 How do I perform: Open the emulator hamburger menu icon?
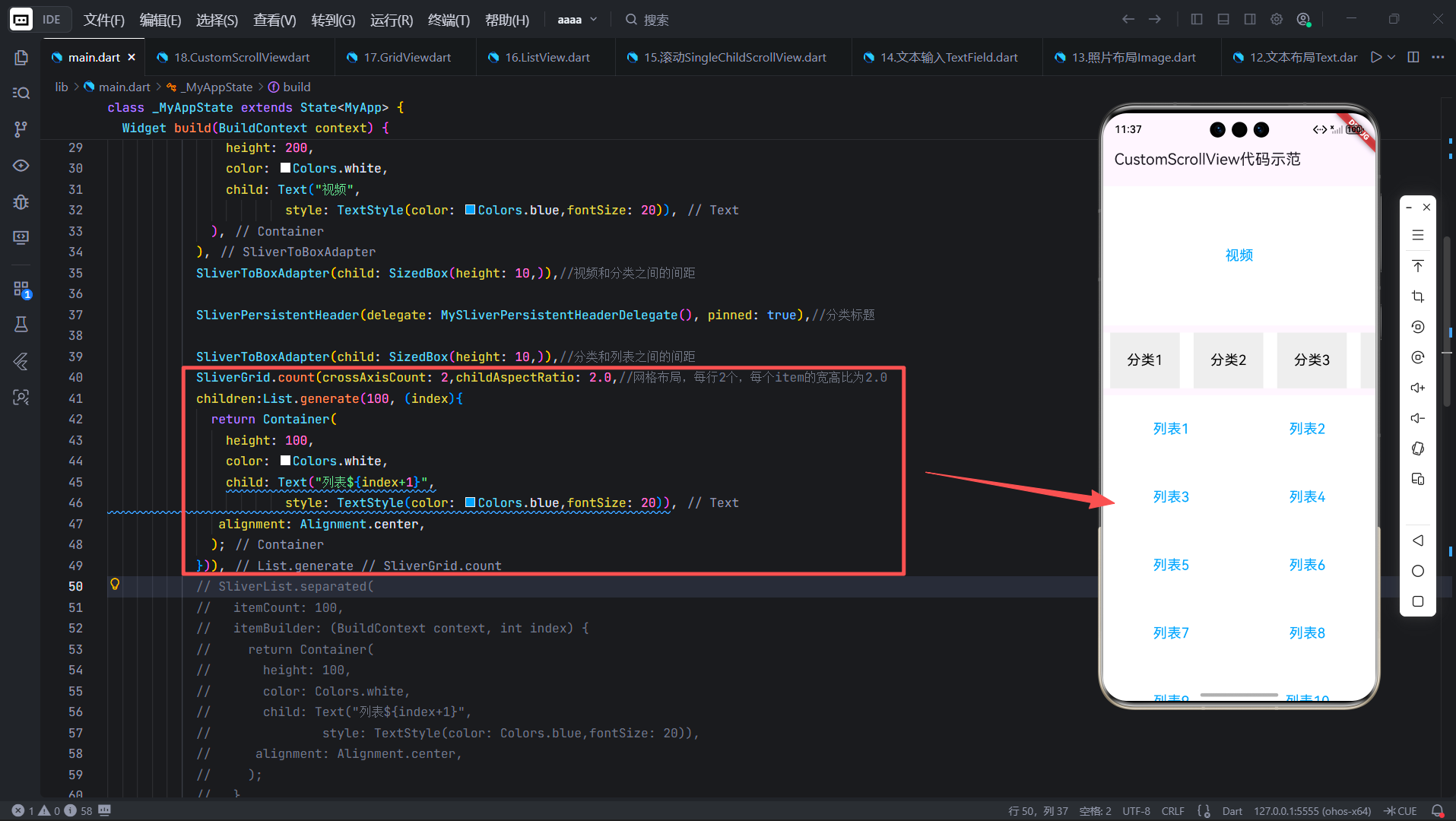[x=1417, y=236]
